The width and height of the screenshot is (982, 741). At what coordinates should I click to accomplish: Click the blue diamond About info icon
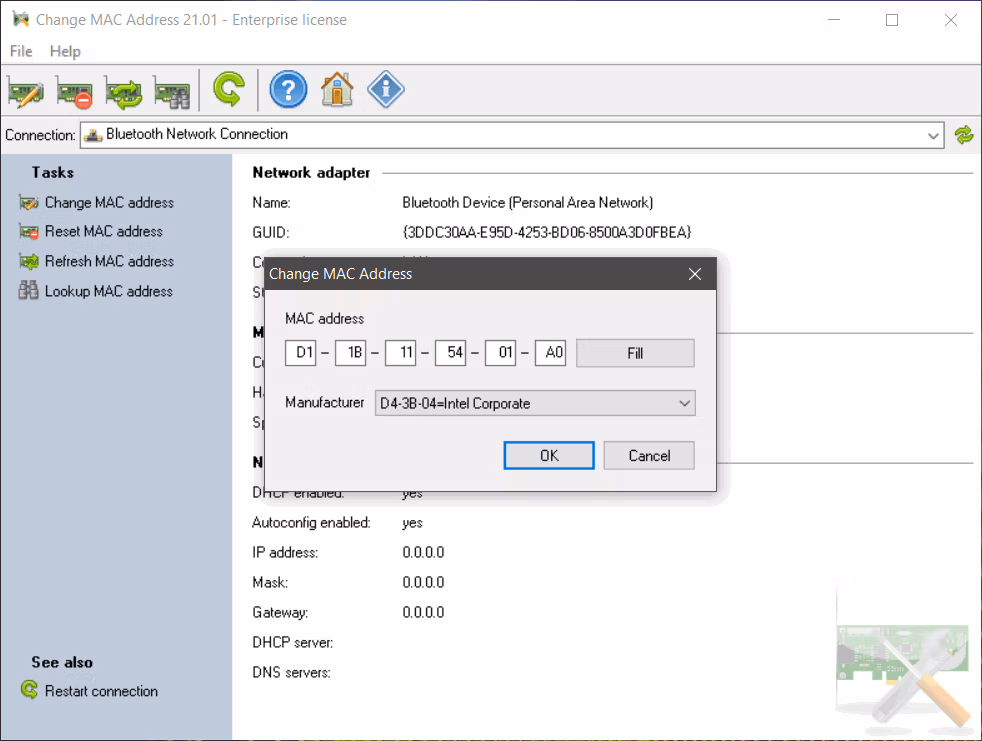pos(386,90)
